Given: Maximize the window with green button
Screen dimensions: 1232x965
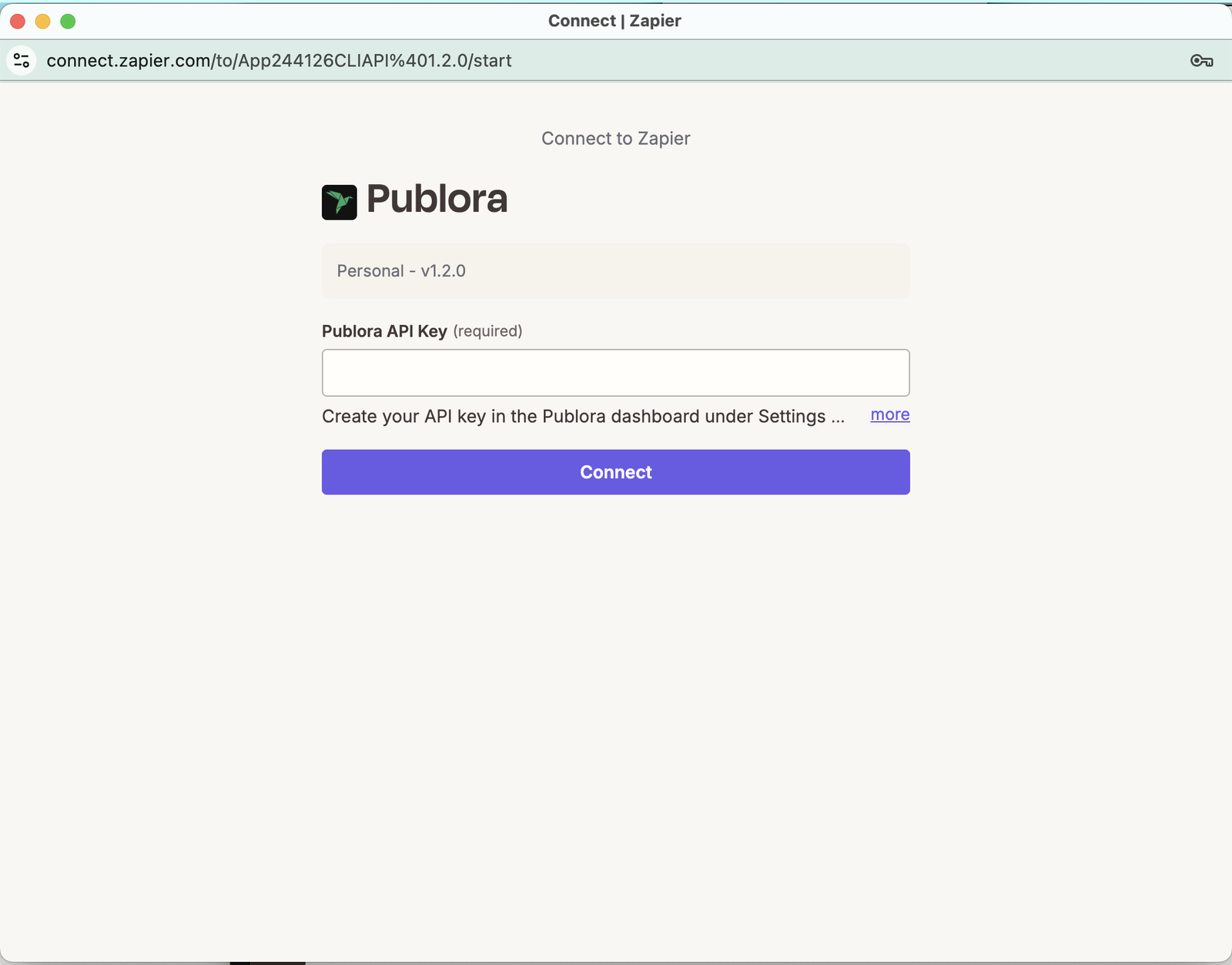Looking at the screenshot, I should pyautogui.click(x=68, y=22).
